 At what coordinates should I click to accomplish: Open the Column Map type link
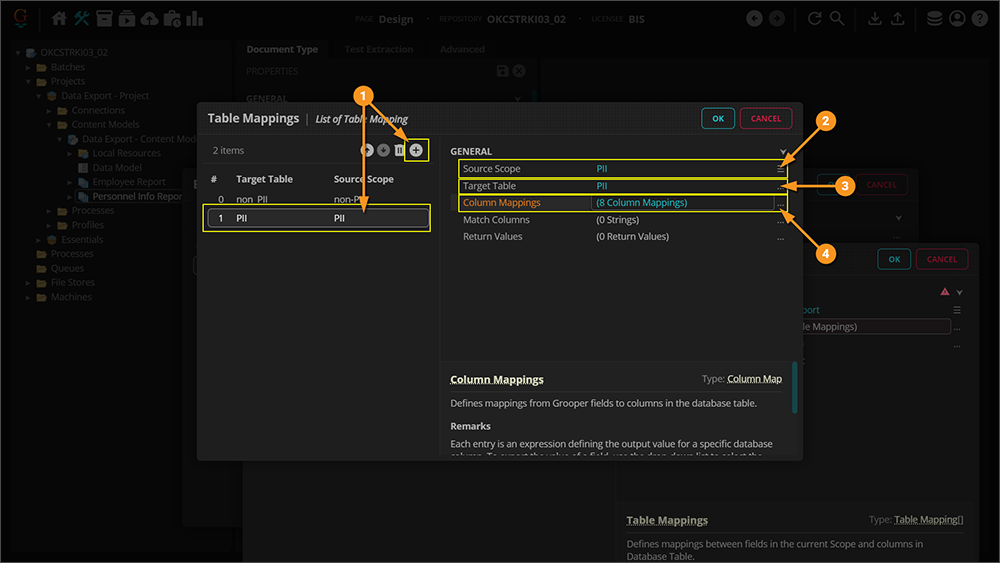point(754,380)
